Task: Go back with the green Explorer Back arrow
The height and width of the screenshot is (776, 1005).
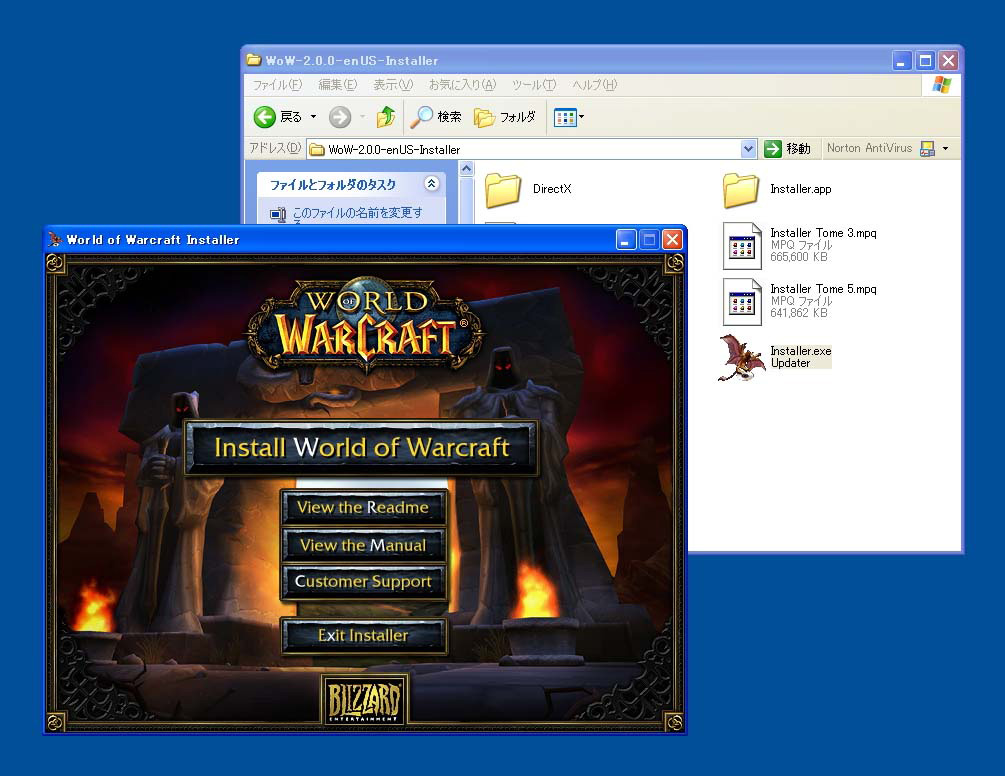Action: click(x=265, y=117)
